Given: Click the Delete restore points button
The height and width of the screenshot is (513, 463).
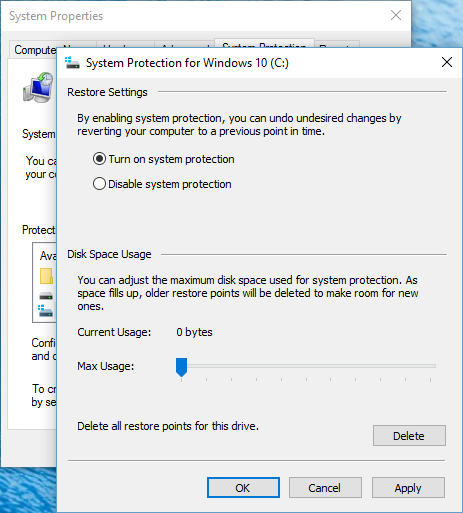Looking at the screenshot, I should pos(409,435).
